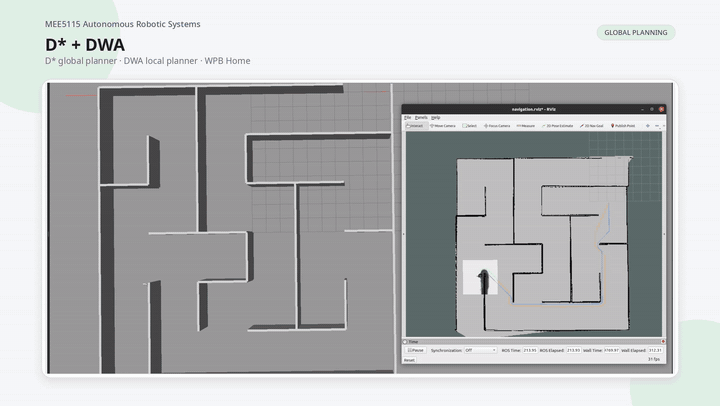Minimize the RViz window
The height and width of the screenshot is (406, 720).
(642, 109)
